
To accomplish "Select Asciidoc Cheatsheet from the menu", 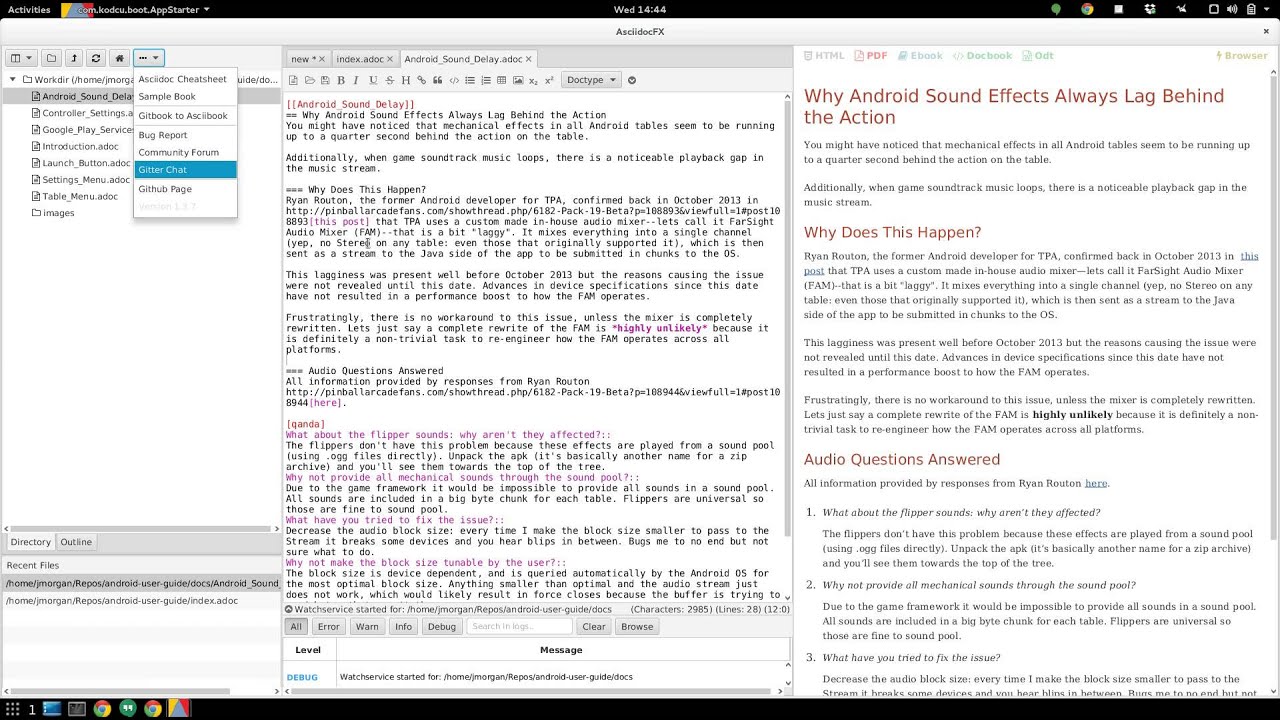I will tap(185, 79).
